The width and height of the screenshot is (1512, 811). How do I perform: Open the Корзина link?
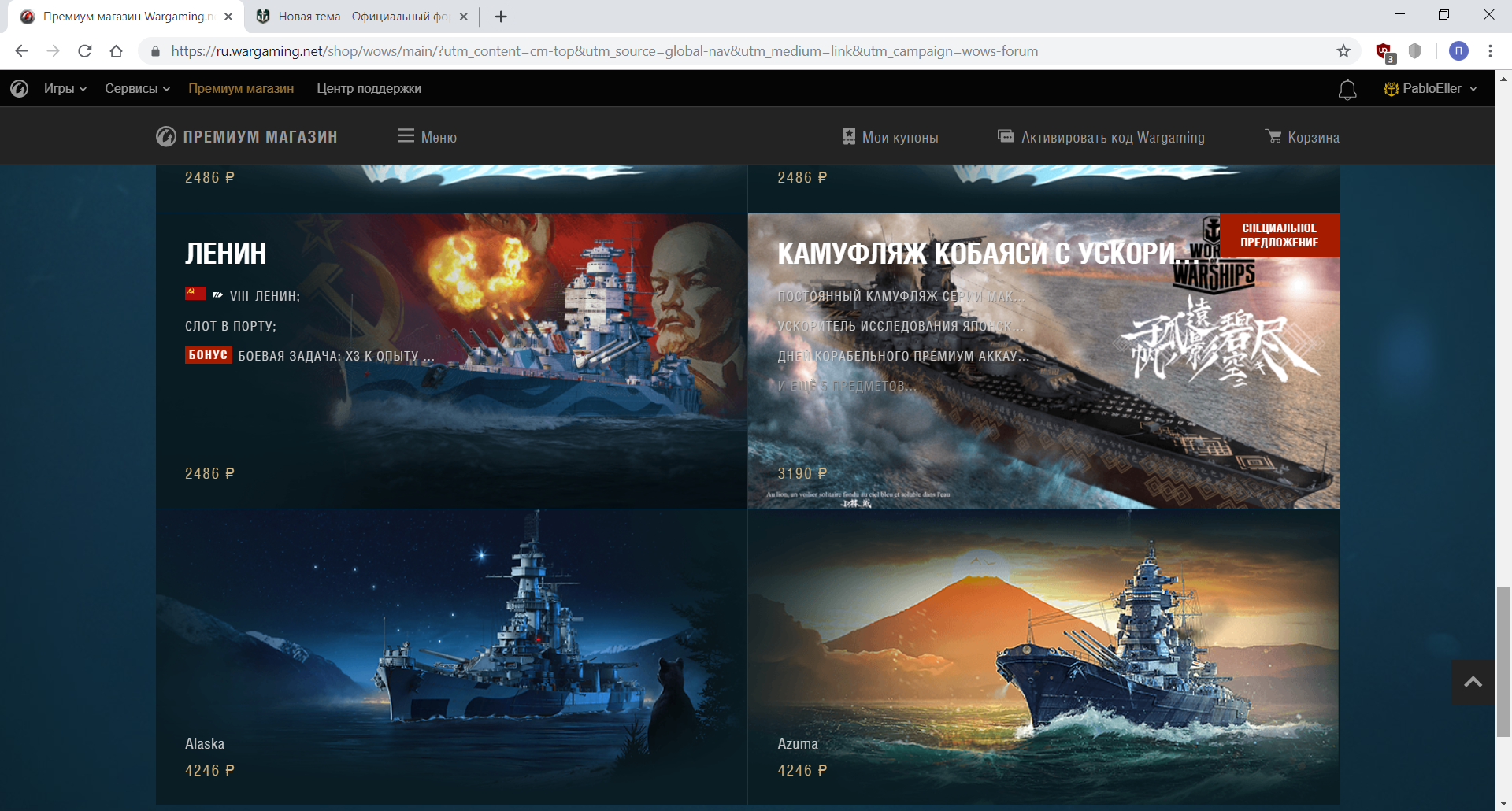tap(1314, 137)
